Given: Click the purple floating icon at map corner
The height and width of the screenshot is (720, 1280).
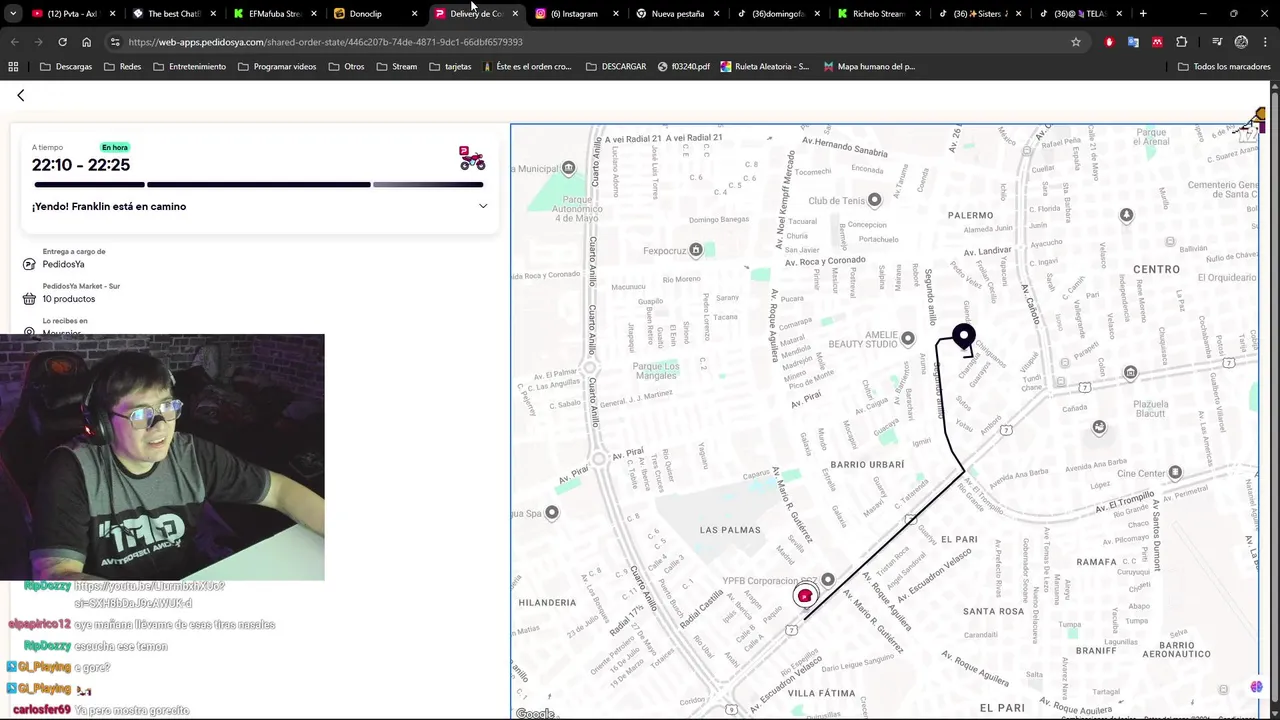Looking at the screenshot, I should pos(1256,687).
